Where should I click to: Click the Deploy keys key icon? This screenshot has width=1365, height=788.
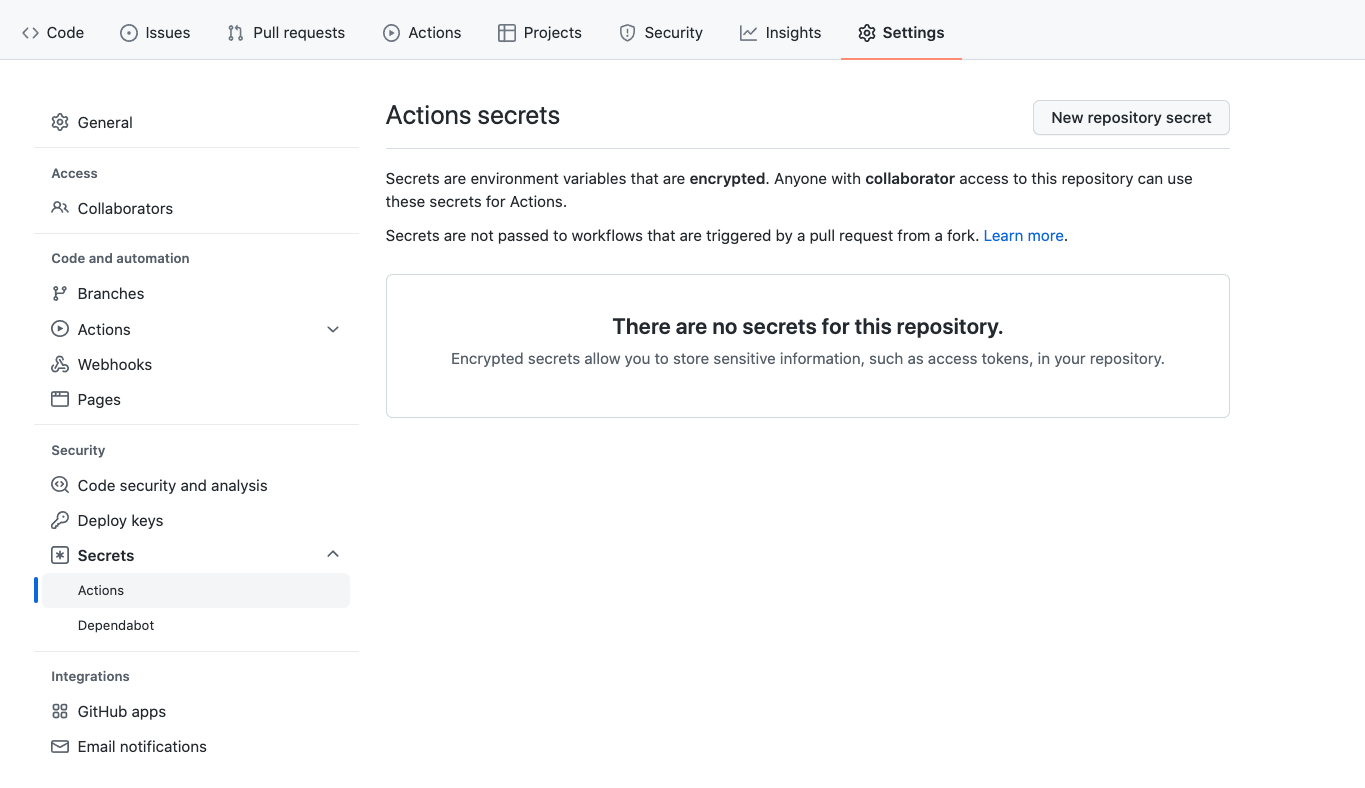tap(60, 520)
